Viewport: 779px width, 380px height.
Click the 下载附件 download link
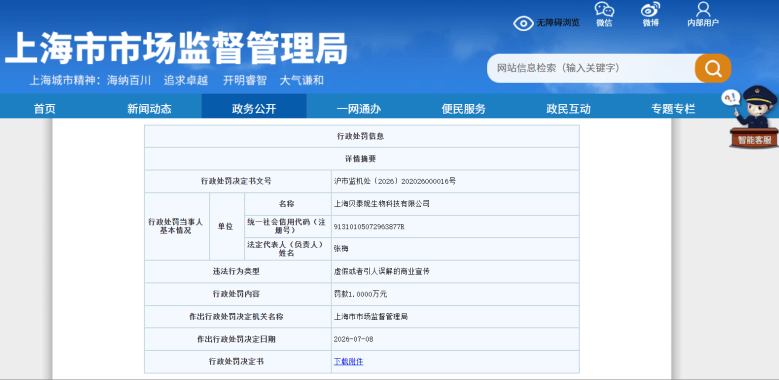tap(348, 362)
